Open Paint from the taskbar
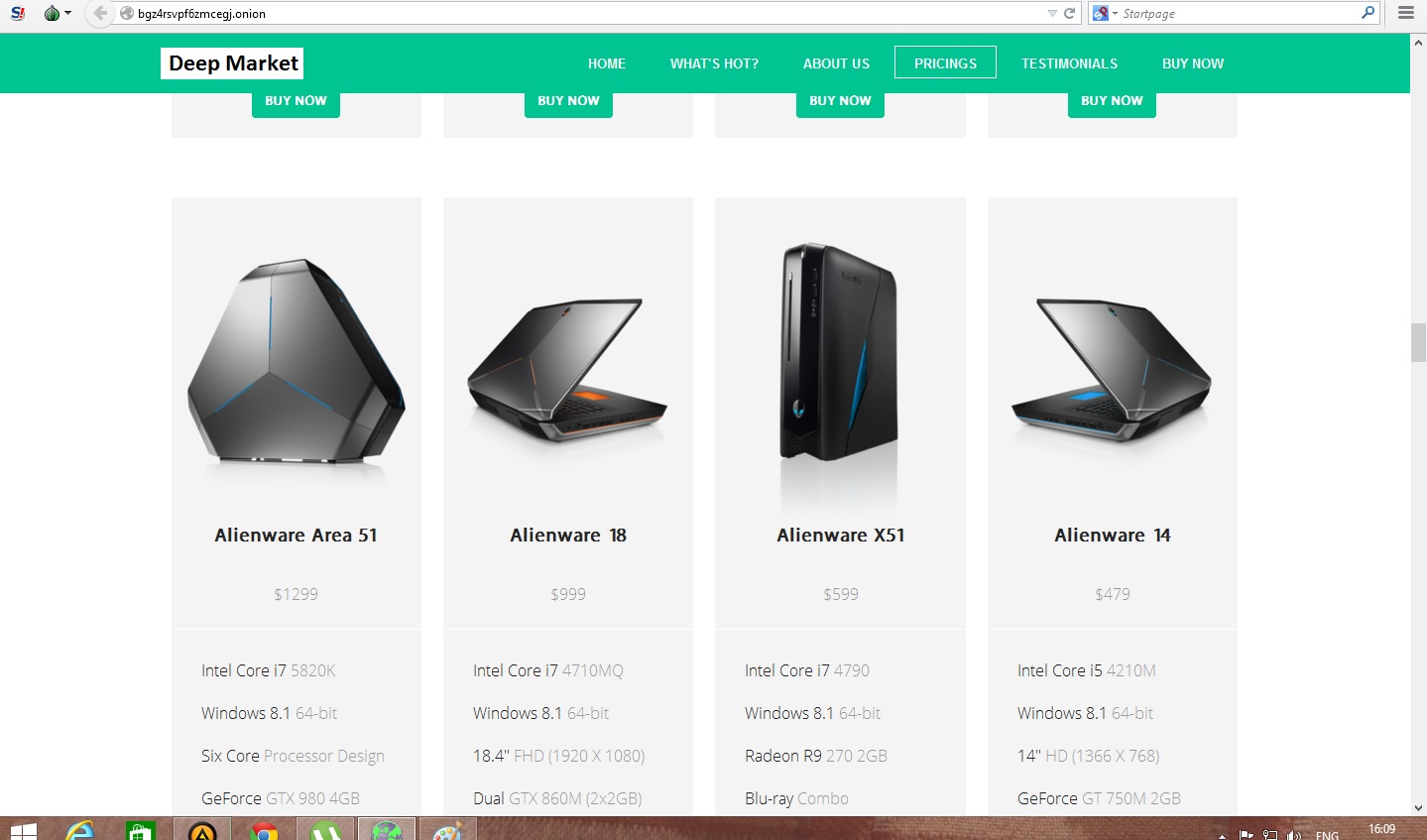This screenshot has width=1427, height=840. 448,830
